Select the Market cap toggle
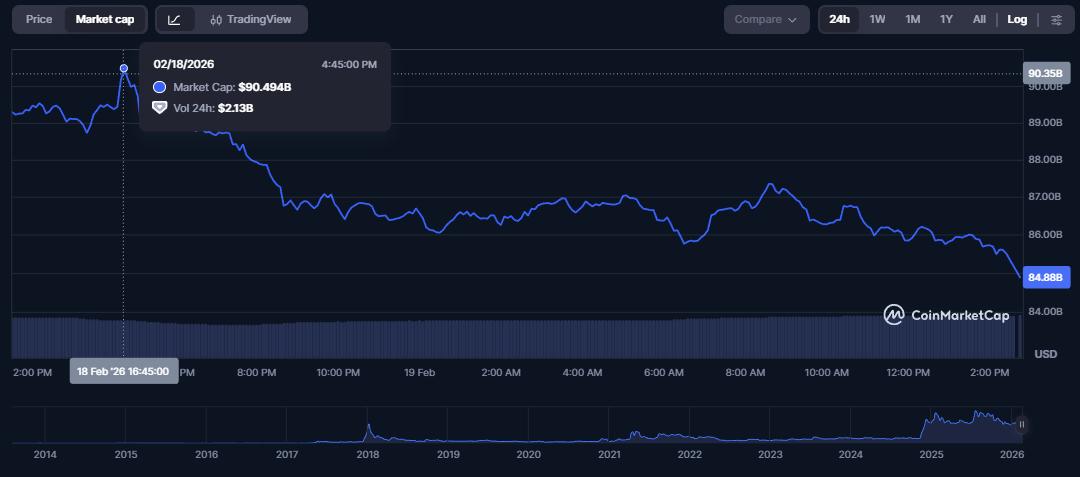 point(105,19)
